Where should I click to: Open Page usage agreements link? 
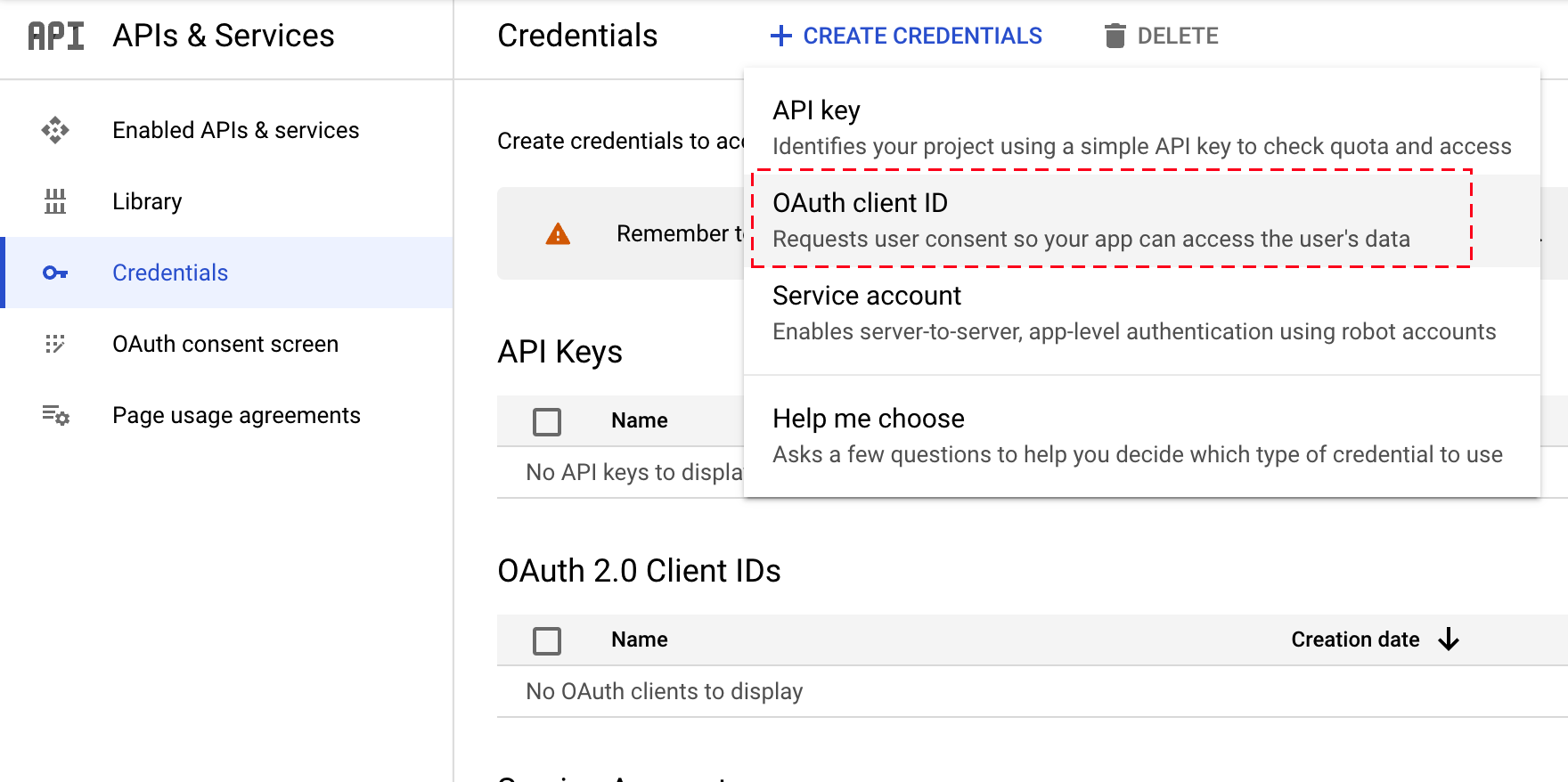(x=236, y=415)
